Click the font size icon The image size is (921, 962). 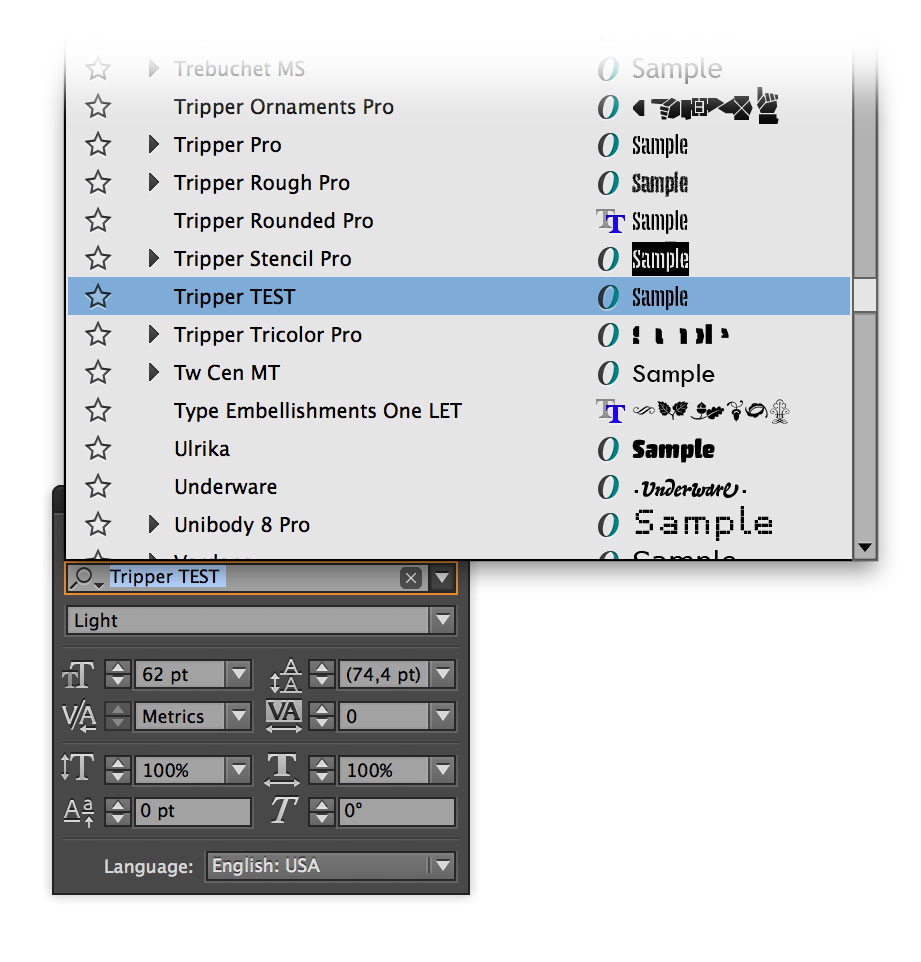(x=79, y=675)
